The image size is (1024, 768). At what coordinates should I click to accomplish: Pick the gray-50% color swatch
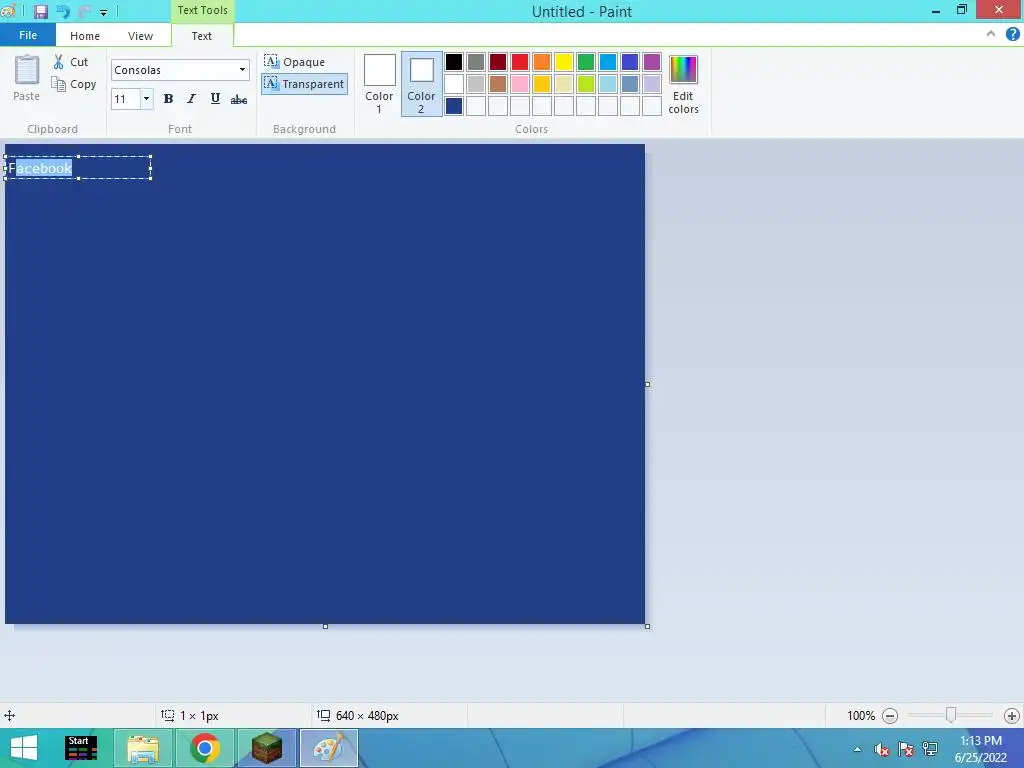click(x=476, y=62)
